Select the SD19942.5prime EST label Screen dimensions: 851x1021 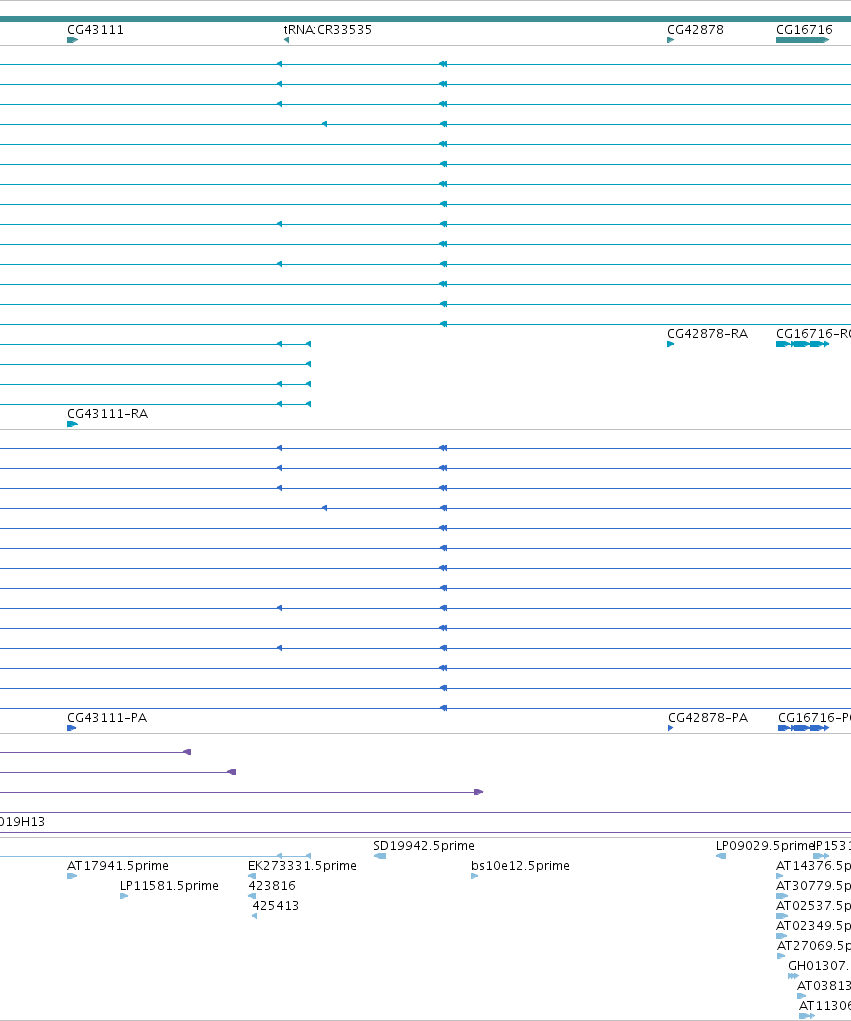(424, 846)
